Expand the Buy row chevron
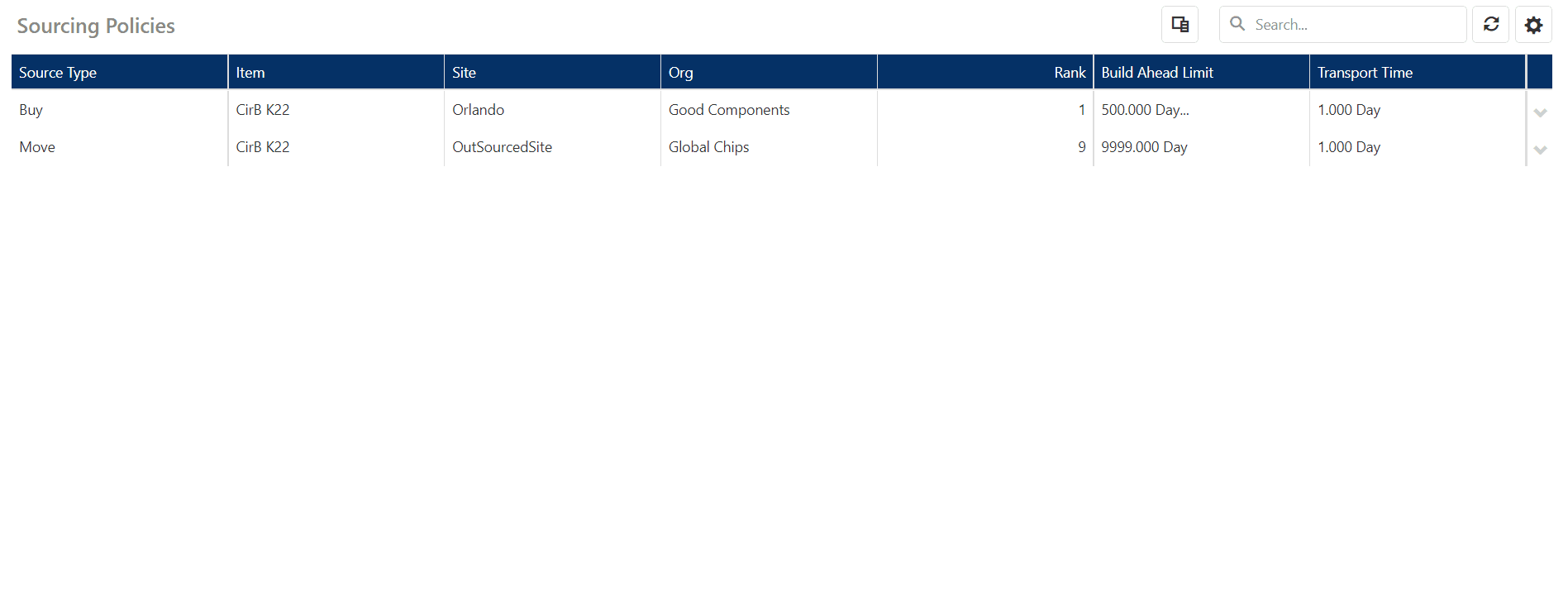The height and width of the screenshot is (601, 1568). pyautogui.click(x=1540, y=112)
